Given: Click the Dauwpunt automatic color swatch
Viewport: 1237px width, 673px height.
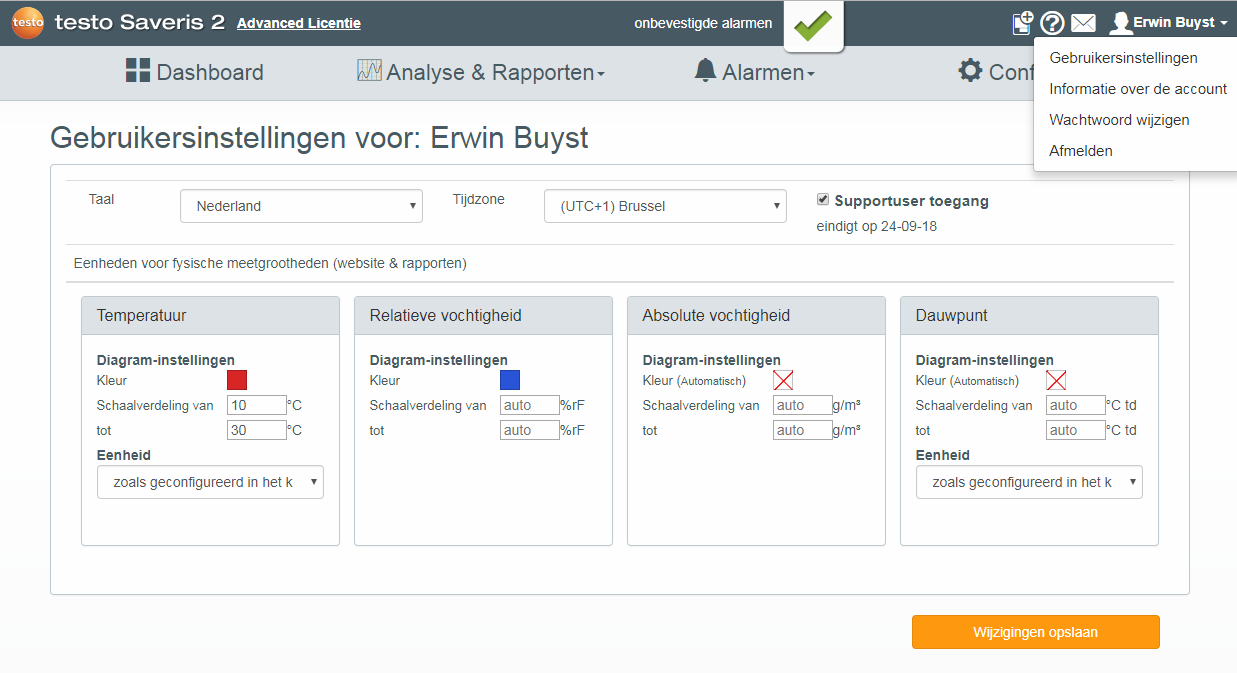Looking at the screenshot, I should pos(1056,380).
